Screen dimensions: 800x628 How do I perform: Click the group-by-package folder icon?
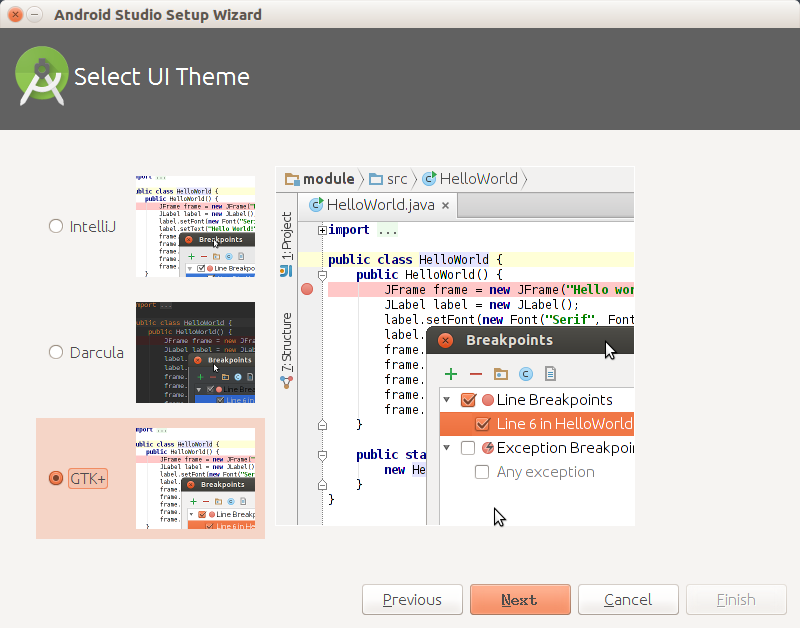(501, 374)
